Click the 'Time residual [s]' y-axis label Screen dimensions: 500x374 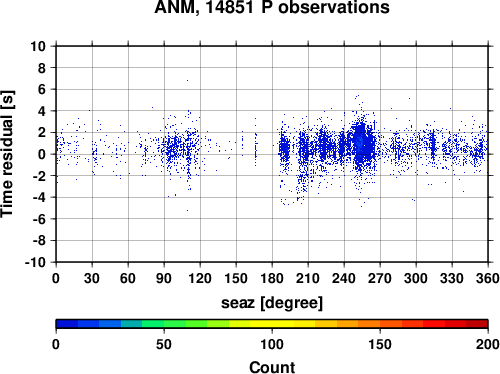pos(7,154)
